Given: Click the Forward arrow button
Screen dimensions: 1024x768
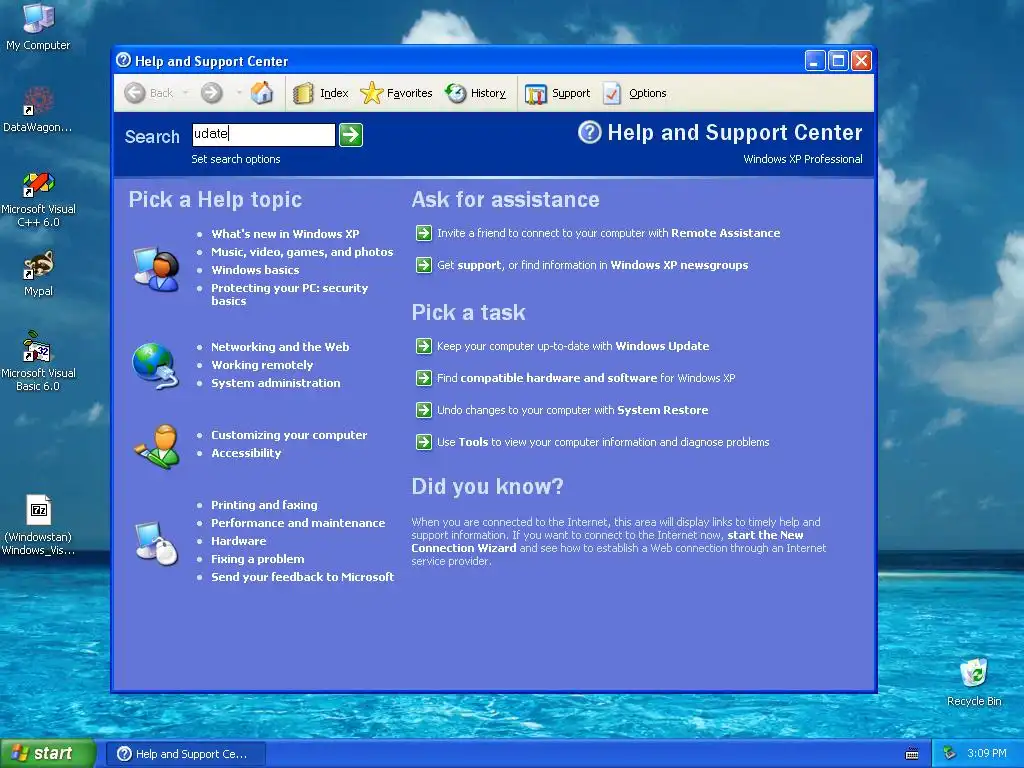Looking at the screenshot, I should pyautogui.click(x=211, y=93).
